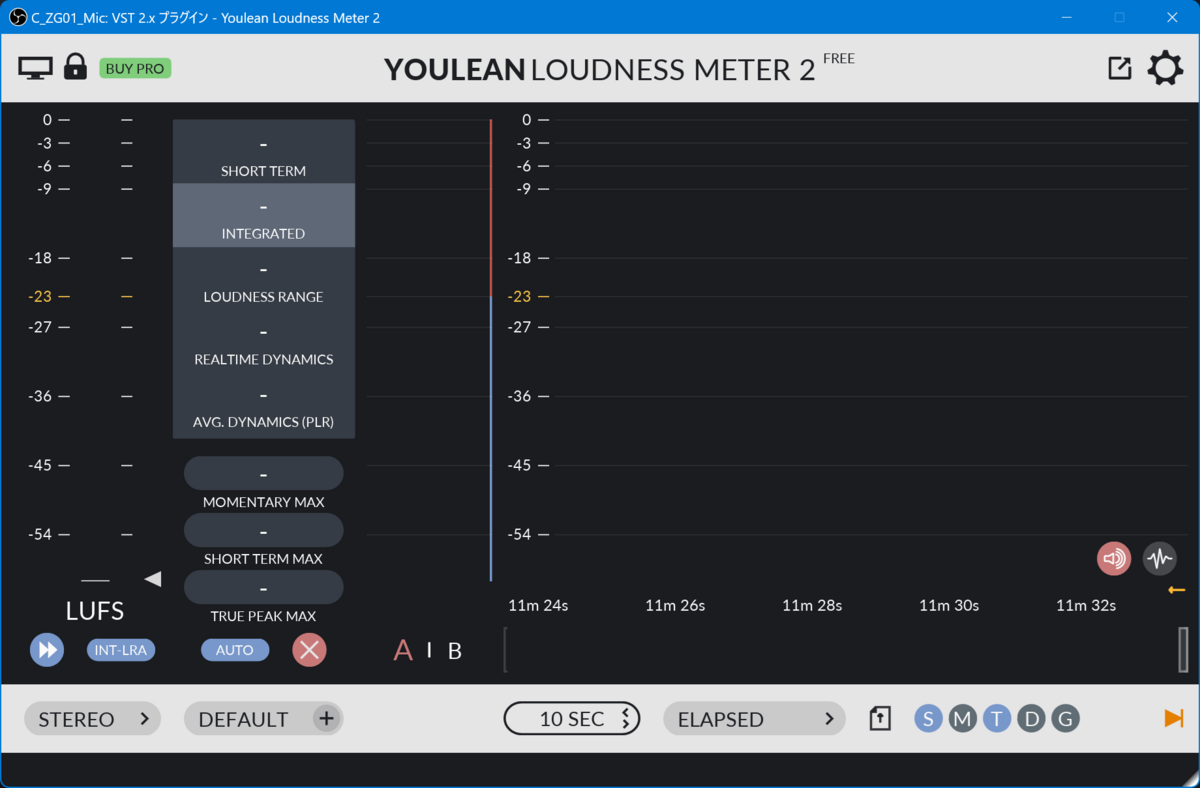Toggle the padlock lock icon
The width and height of the screenshot is (1200, 788).
tap(75, 67)
